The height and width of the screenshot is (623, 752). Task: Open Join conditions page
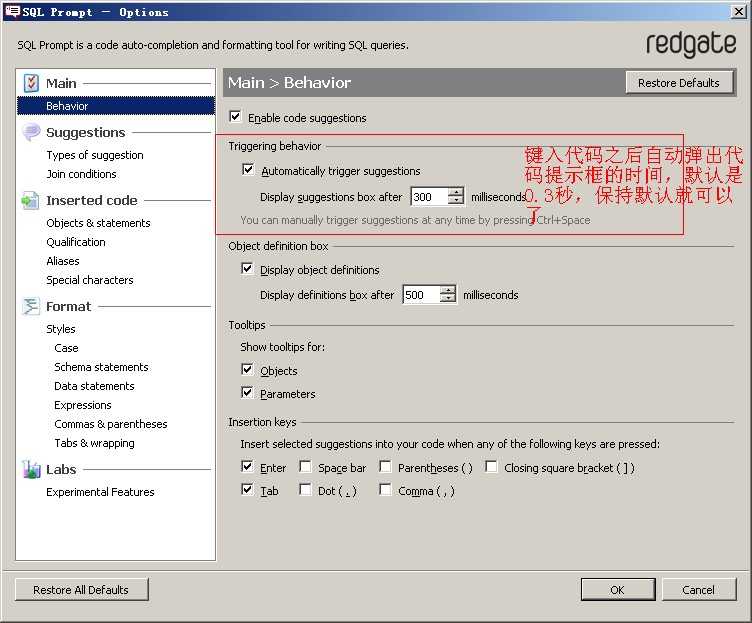pos(81,174)
